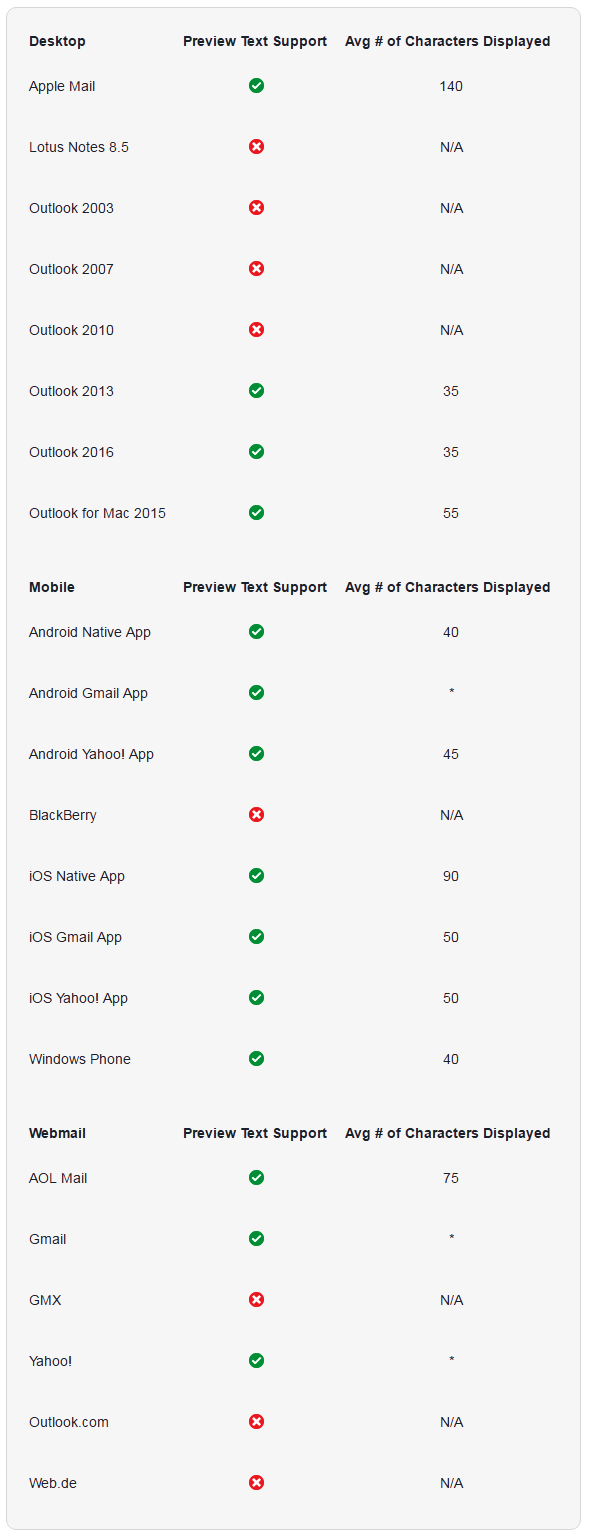Click the green check for AOL Mail
The height and width of the screenshot is (1539, 589).
coord(256,1178)
